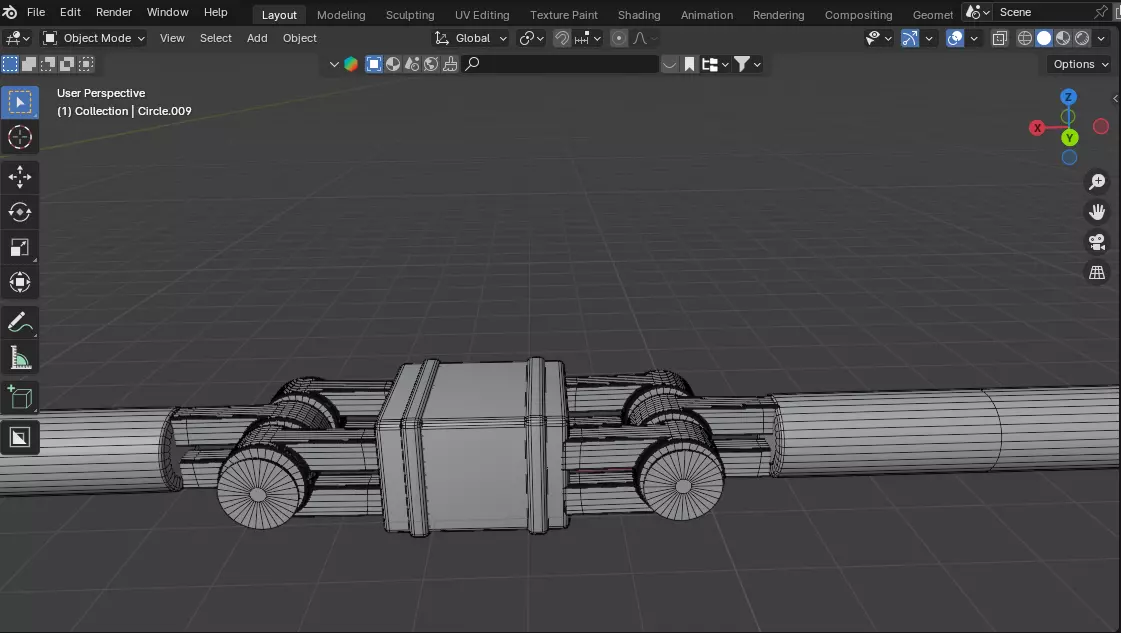Viewport: 1121px width, 633px height.
Task: Toggle X-Ray view
Action: 999,38
